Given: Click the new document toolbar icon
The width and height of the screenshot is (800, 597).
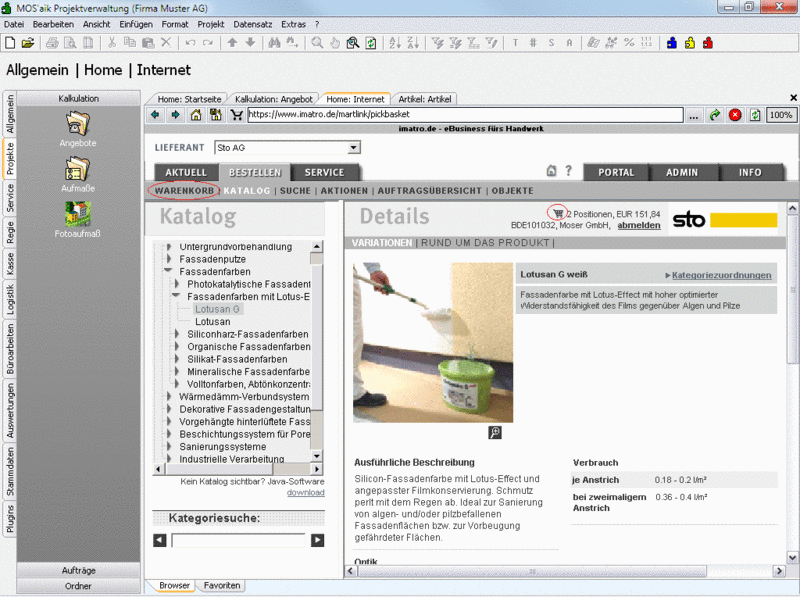Looking at the screenshot, I should (x=10, y=43).
